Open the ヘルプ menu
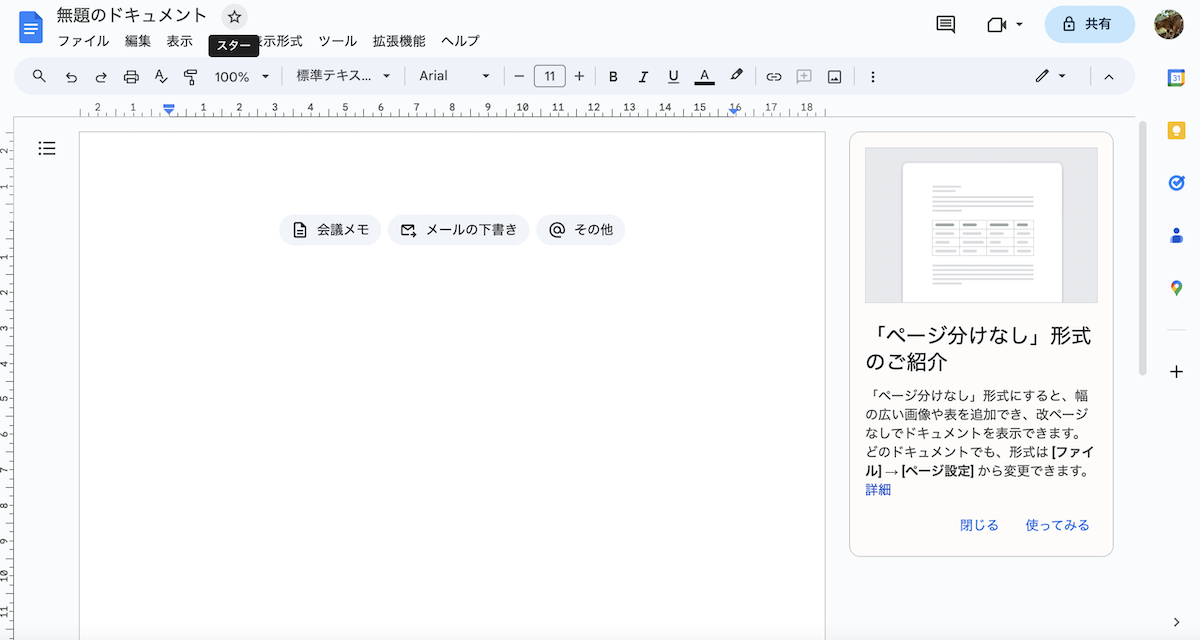This screenshot has width=1200, height=640. [x=460, y=41]
